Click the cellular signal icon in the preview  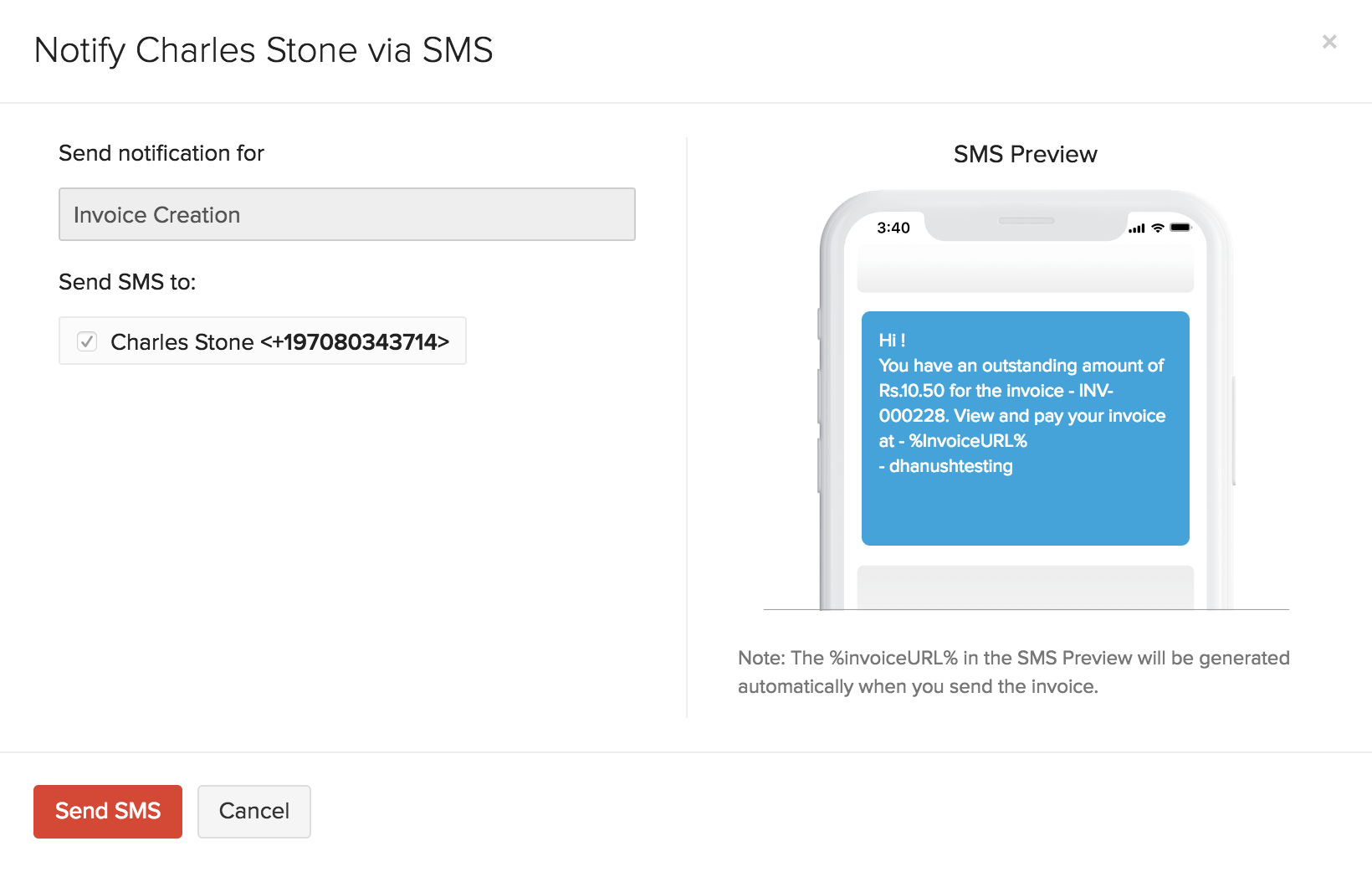[1137, 227]
